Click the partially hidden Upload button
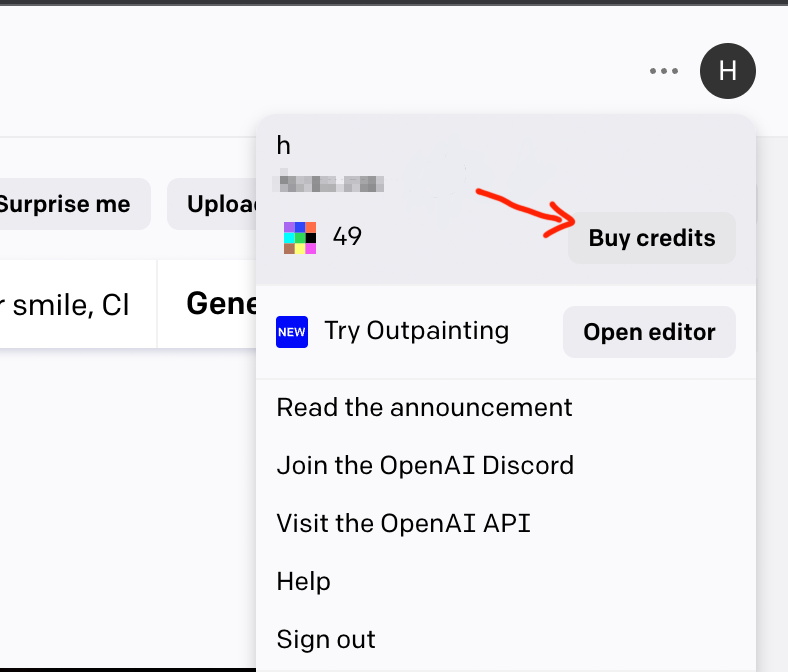Image resolution: width=788 pixels, height=672 pixels. [x=212, y=204]
